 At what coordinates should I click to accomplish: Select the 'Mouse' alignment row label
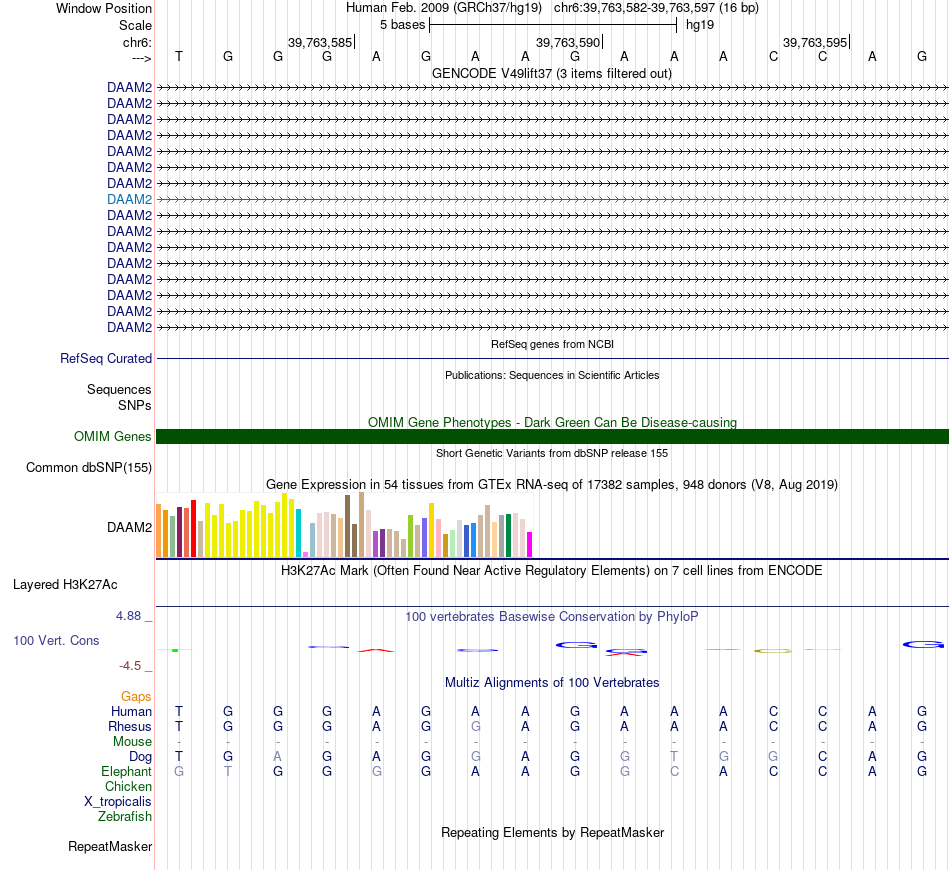click(x=132, y=742)
